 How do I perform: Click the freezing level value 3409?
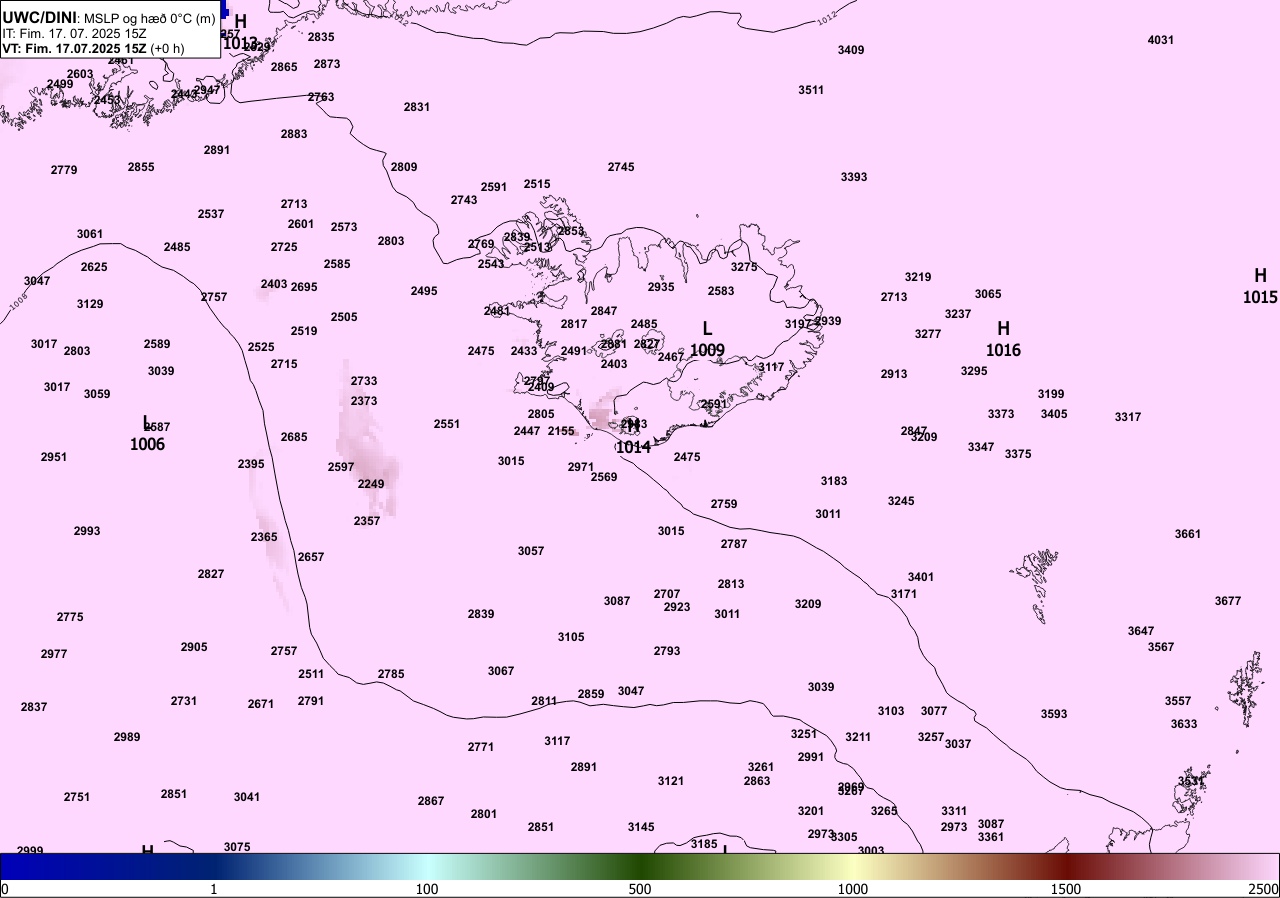tap(851, 50)
